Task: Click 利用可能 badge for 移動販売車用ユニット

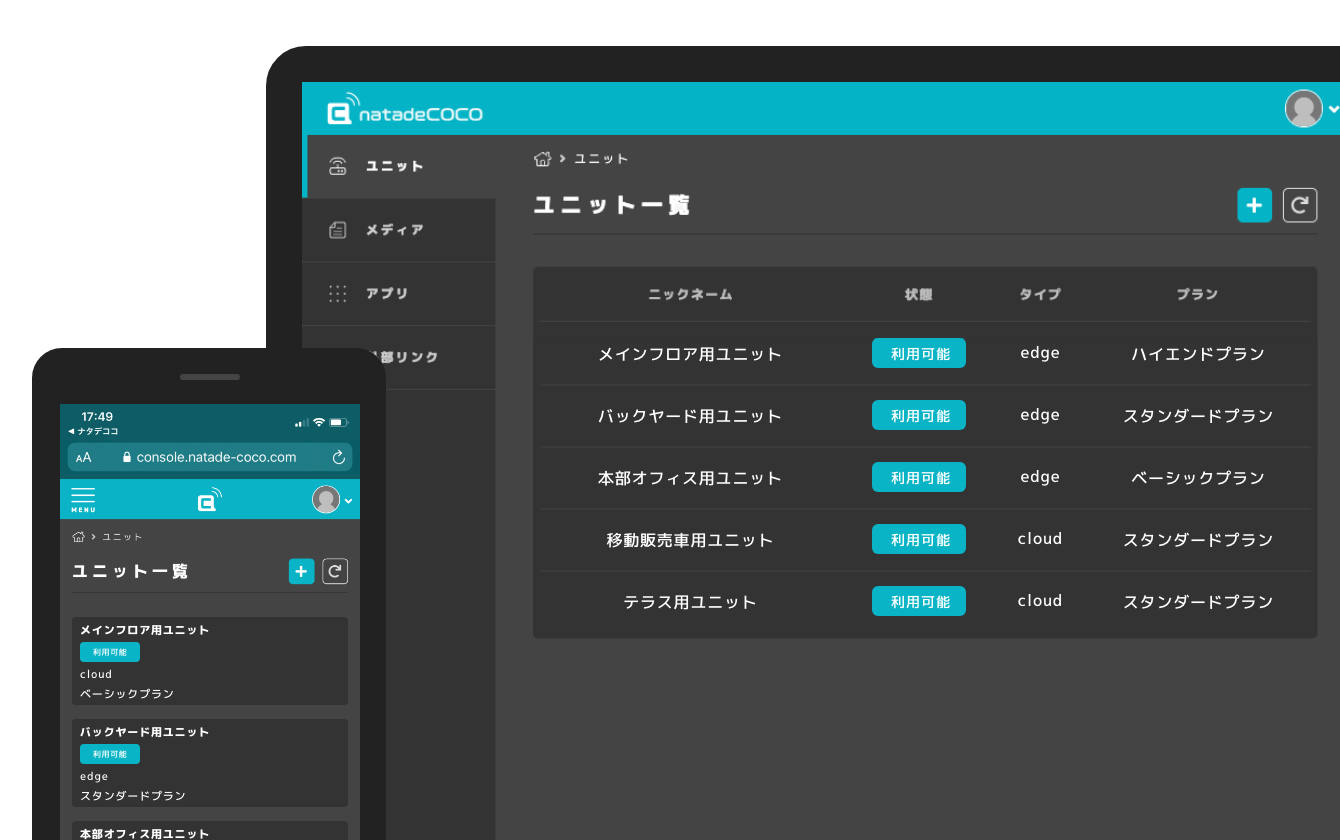Action: pos(919,539)
